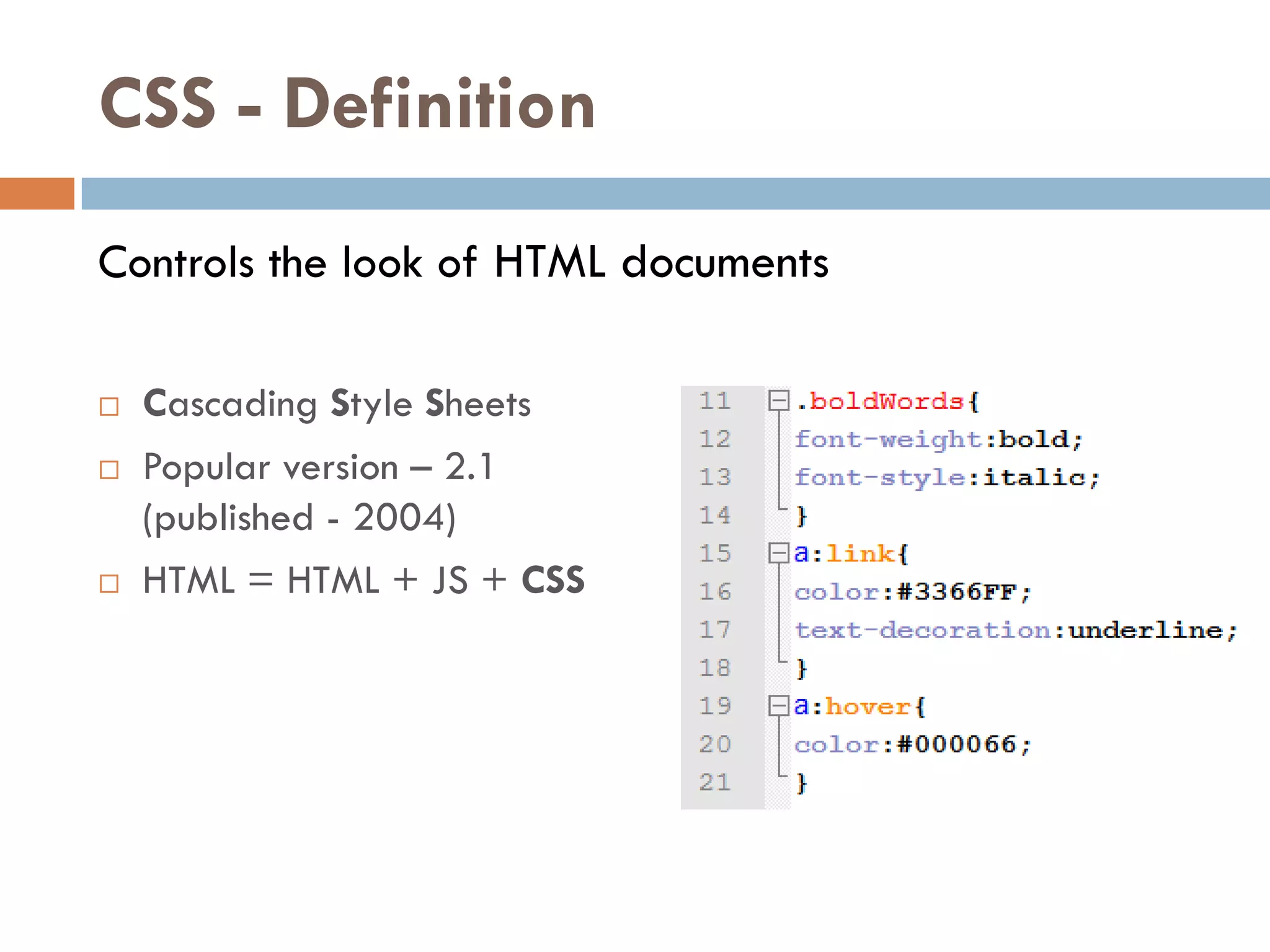Collapse the a:link fold marker
Viewport: 1270px width, 952px height.
(778, 553)
